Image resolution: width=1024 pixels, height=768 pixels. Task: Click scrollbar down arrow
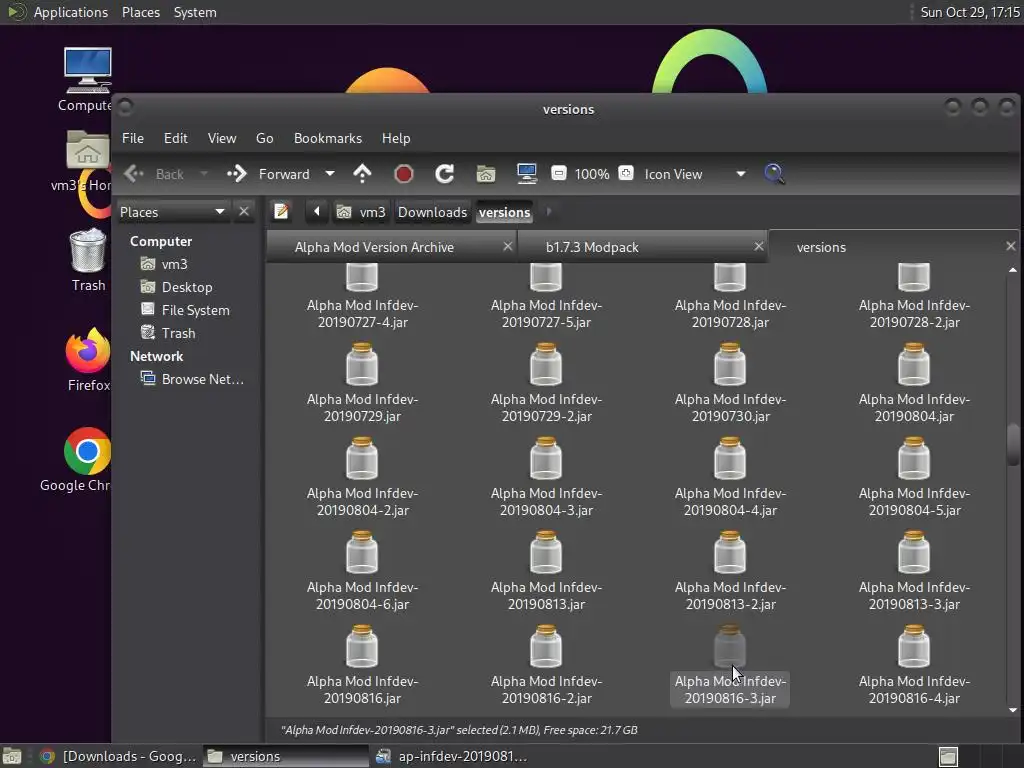[1013, 710]
